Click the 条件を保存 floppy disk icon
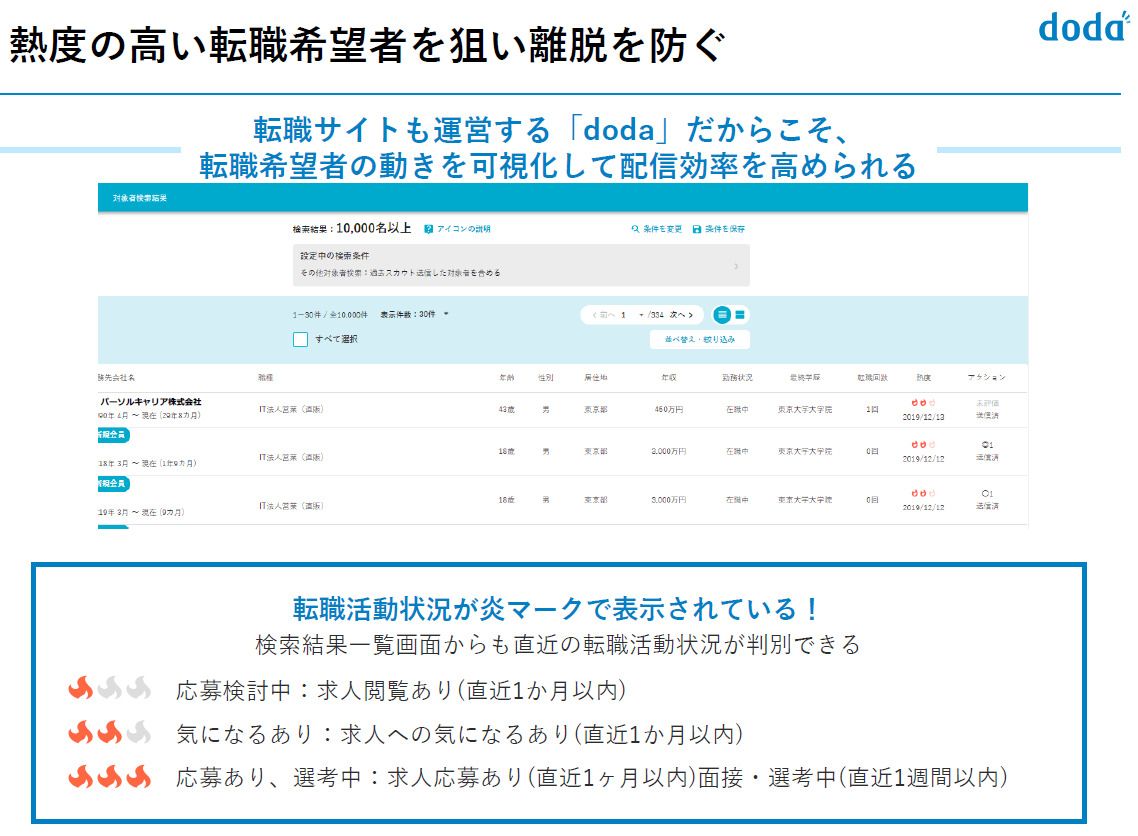Screen dimensions: 1138x836 coord(697,229)
